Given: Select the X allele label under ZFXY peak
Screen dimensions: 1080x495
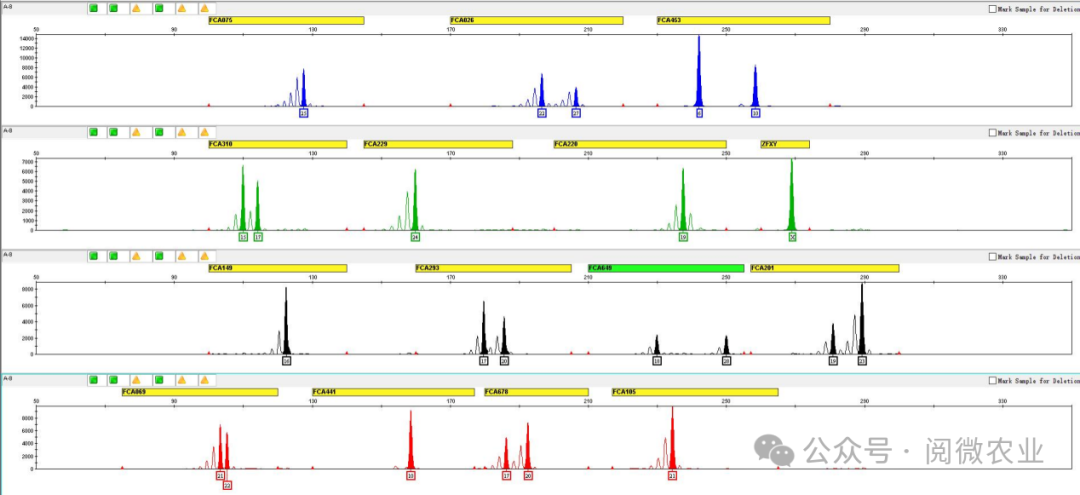Looking at the screenshot, I should pyautogui.click(x=792, y=237).
